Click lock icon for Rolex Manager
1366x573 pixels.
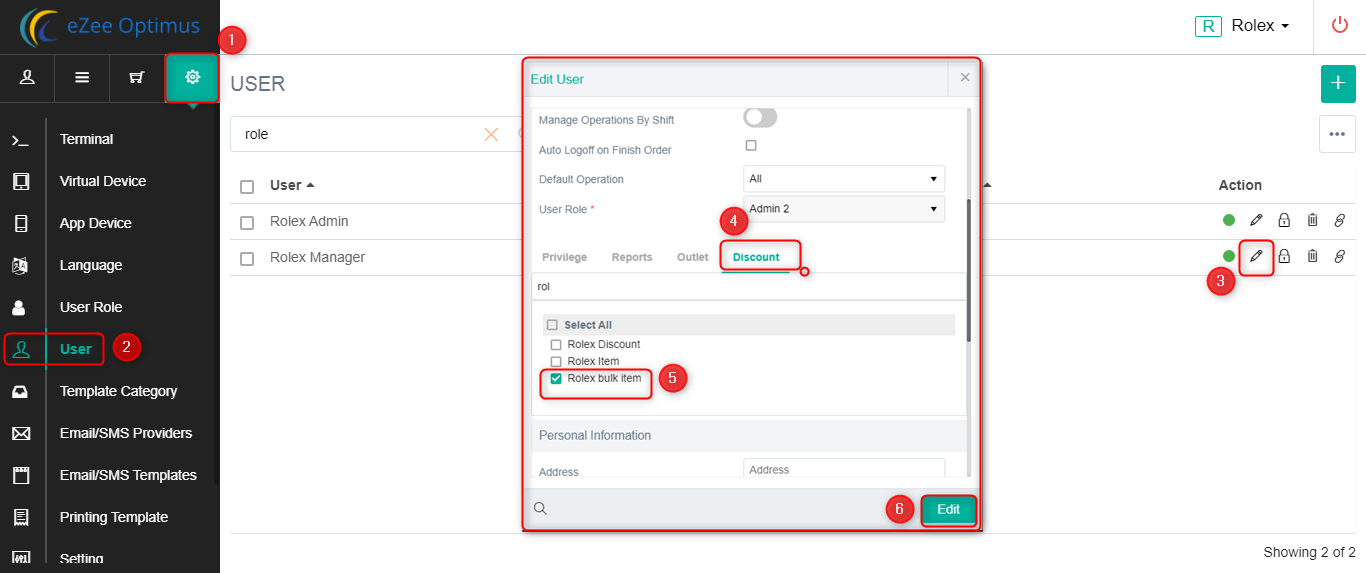(1285, 256)
